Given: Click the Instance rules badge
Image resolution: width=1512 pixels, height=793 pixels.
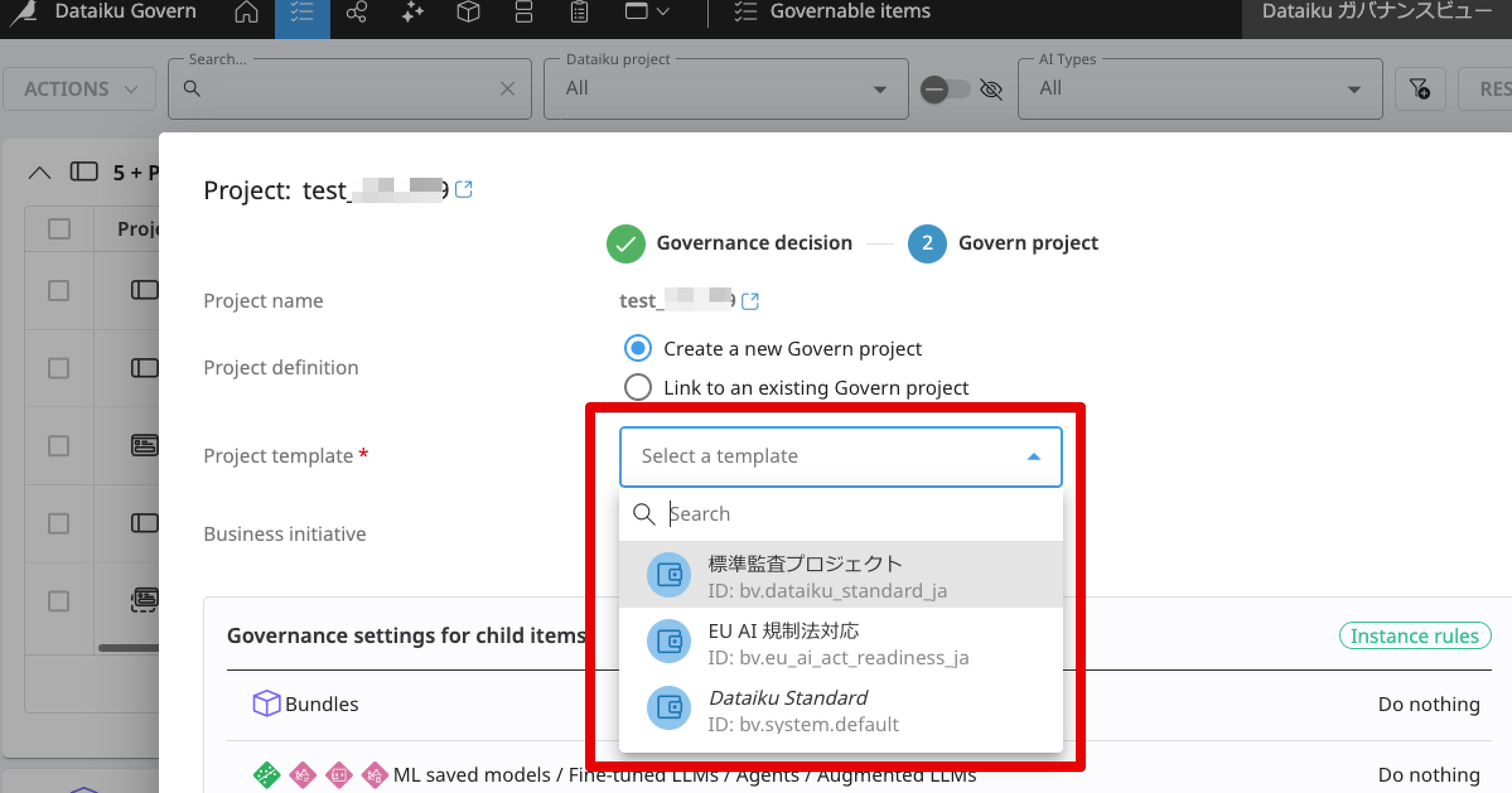Looking at the screenshot, I should click(1414, 635).
